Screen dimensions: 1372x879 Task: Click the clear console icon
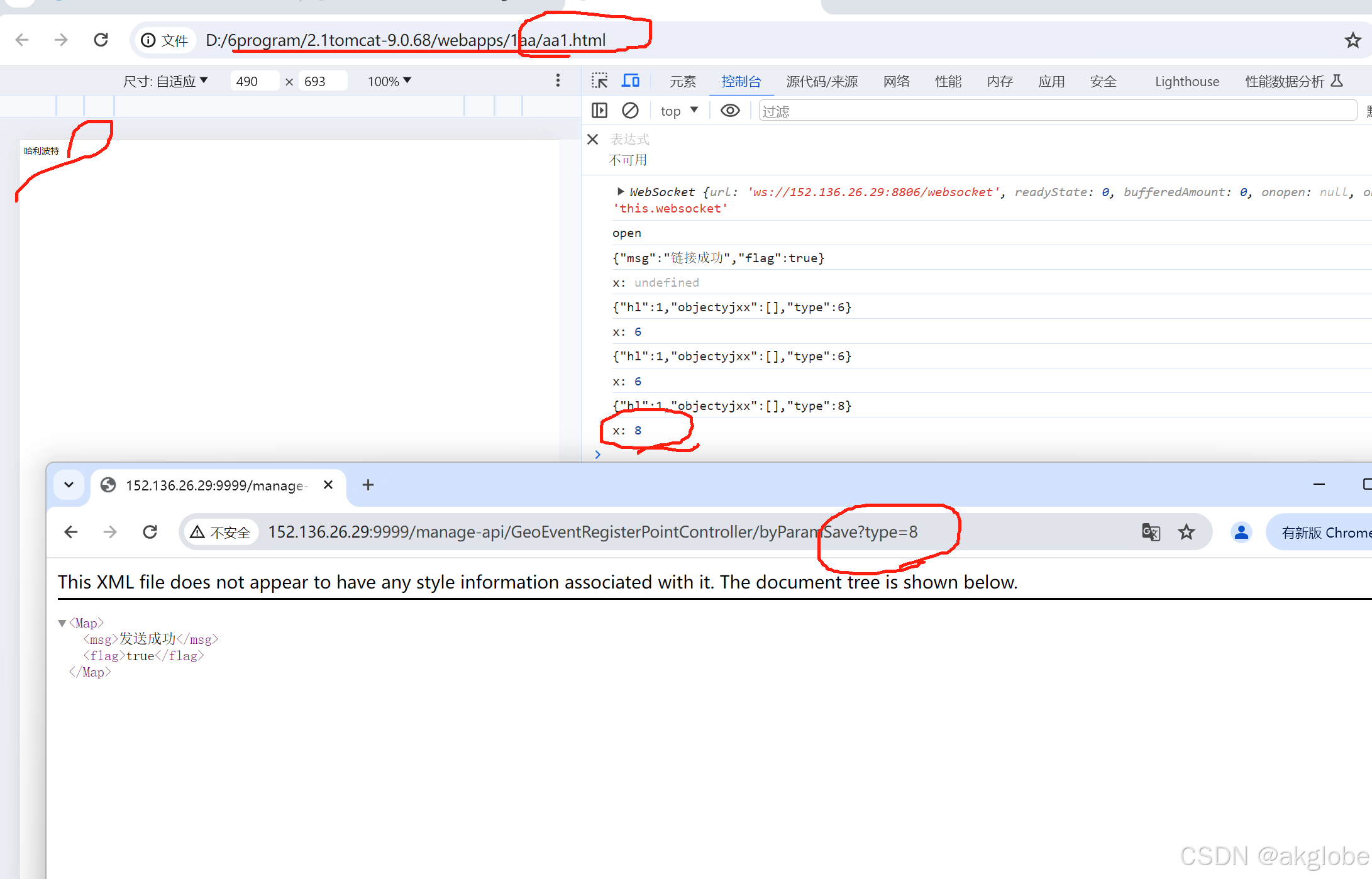(630, 111)
